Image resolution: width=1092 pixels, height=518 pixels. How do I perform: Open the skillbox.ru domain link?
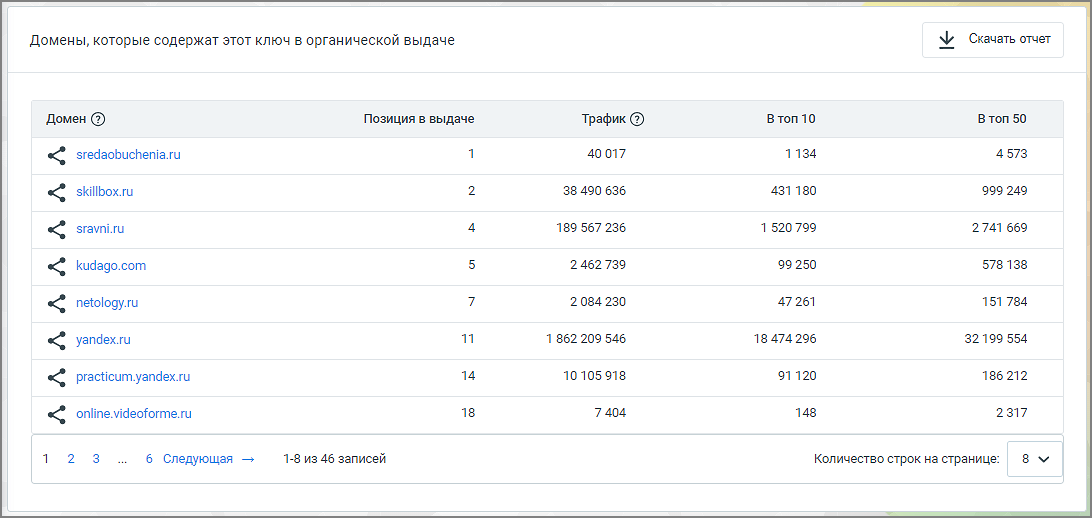(x=104, y=191)
